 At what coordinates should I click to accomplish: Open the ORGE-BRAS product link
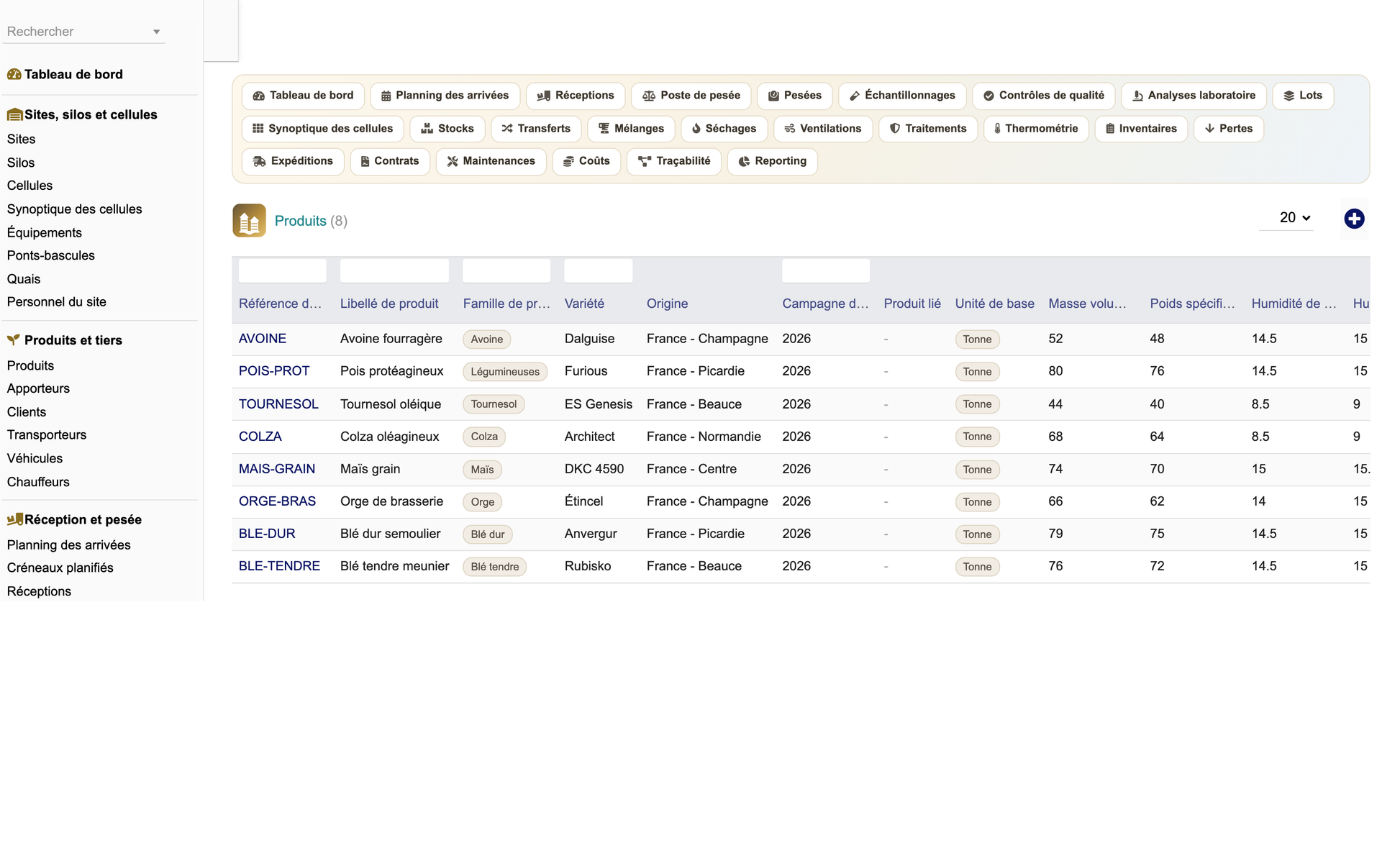point(277,501)
